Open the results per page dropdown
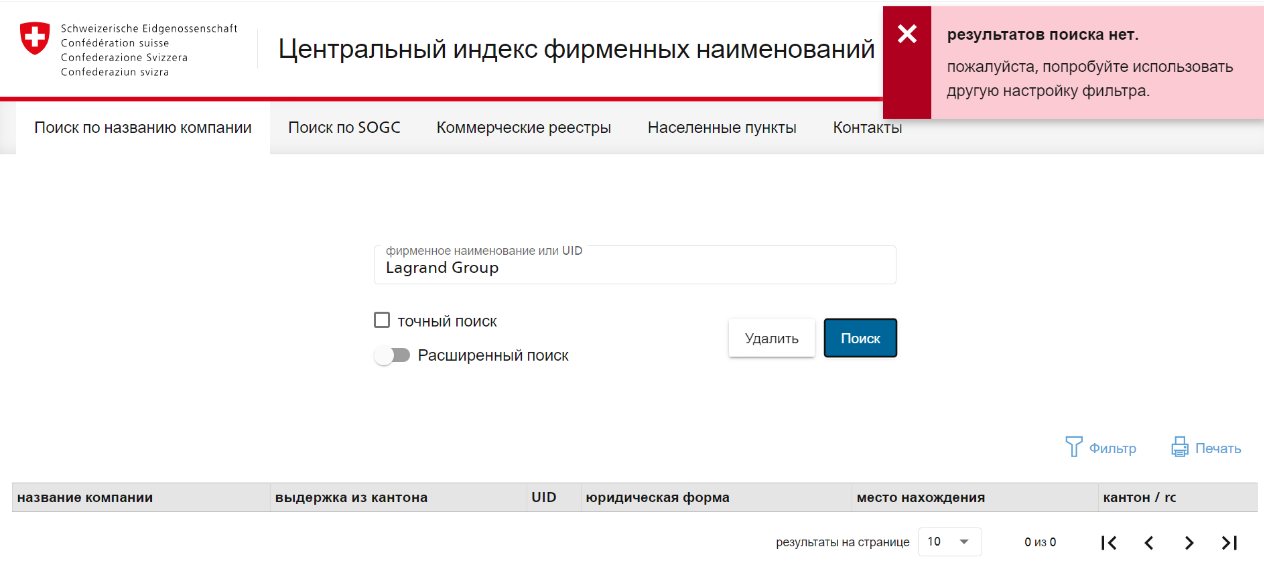1264x579 pixels. pos(949,541)
